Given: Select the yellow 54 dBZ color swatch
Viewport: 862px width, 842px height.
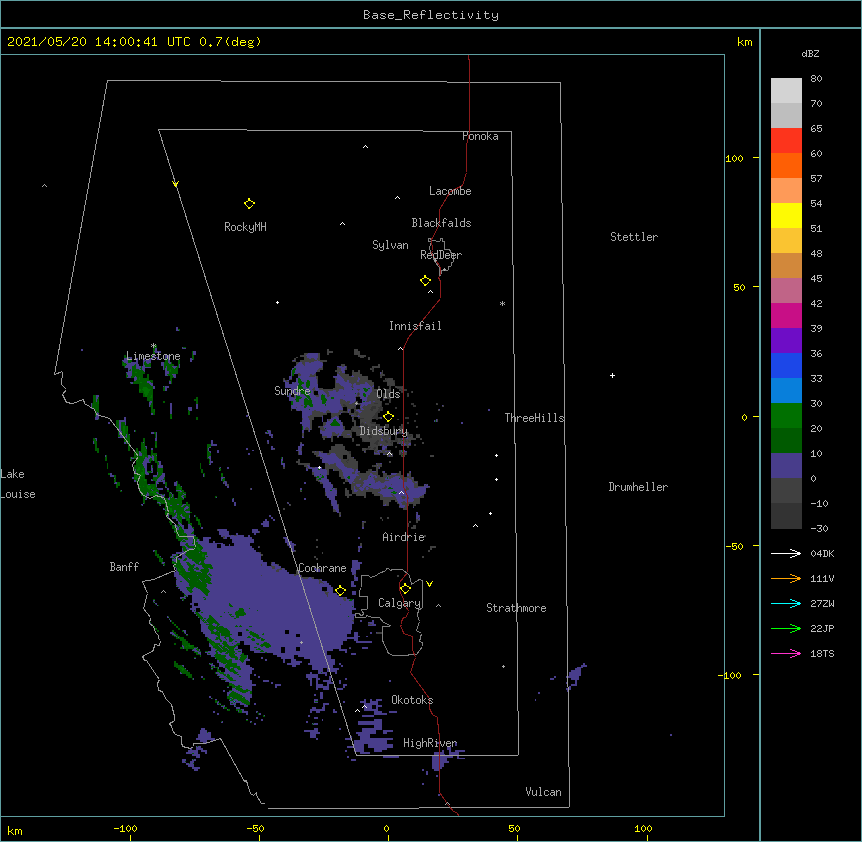Looking at the screenshot, I should point(786,215).
